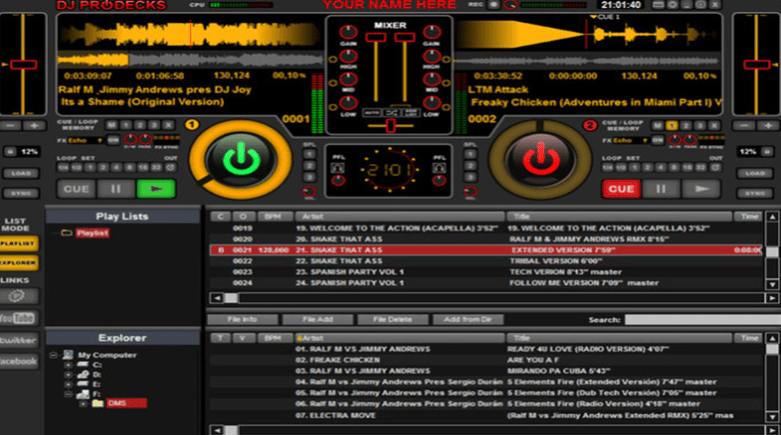781x435 pixels.
Task: Click the M cue memory button on deck 1
Action: [112, 125]
